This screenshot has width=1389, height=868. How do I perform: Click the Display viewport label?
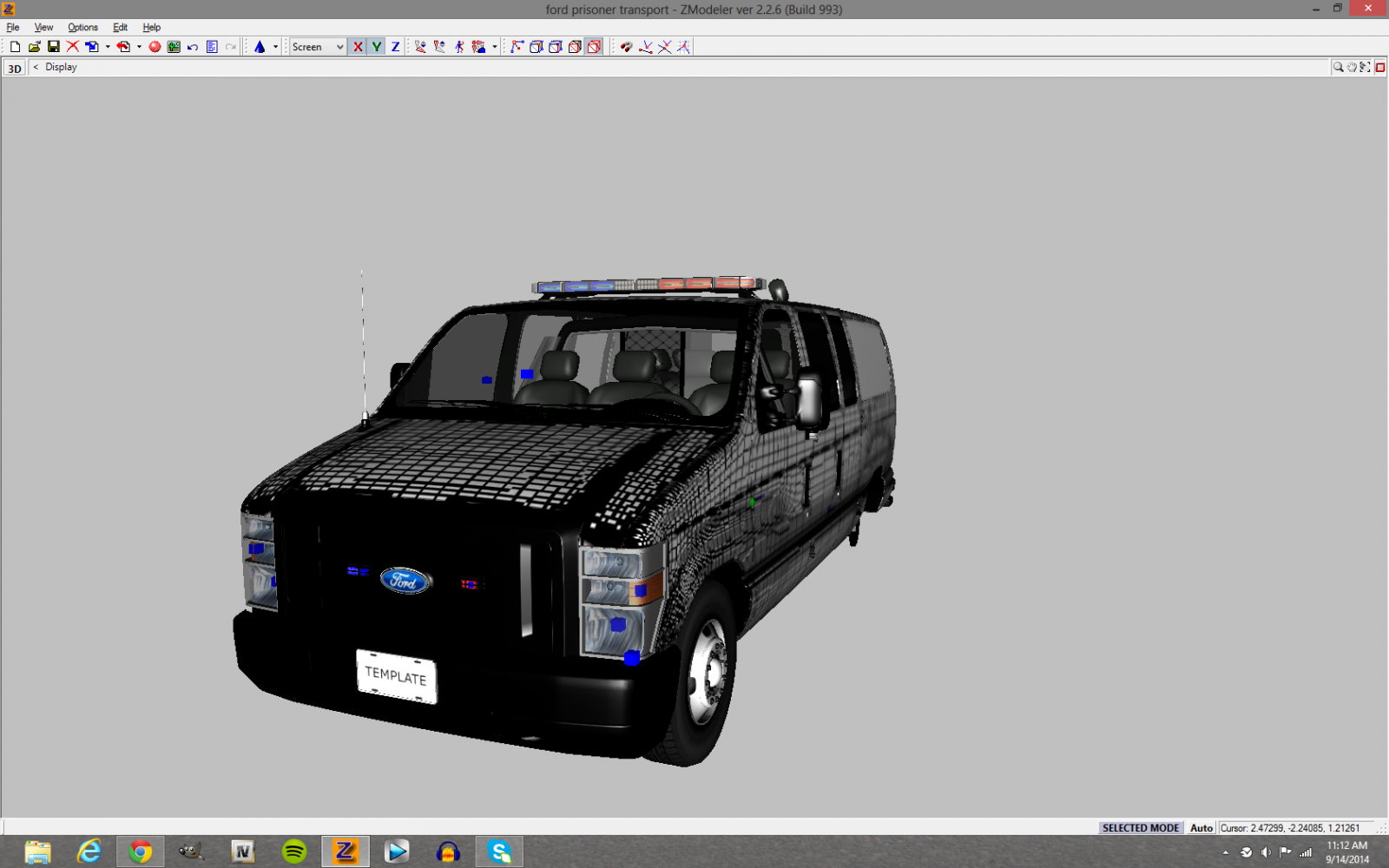pyautogui.click(x=61, y=67)
